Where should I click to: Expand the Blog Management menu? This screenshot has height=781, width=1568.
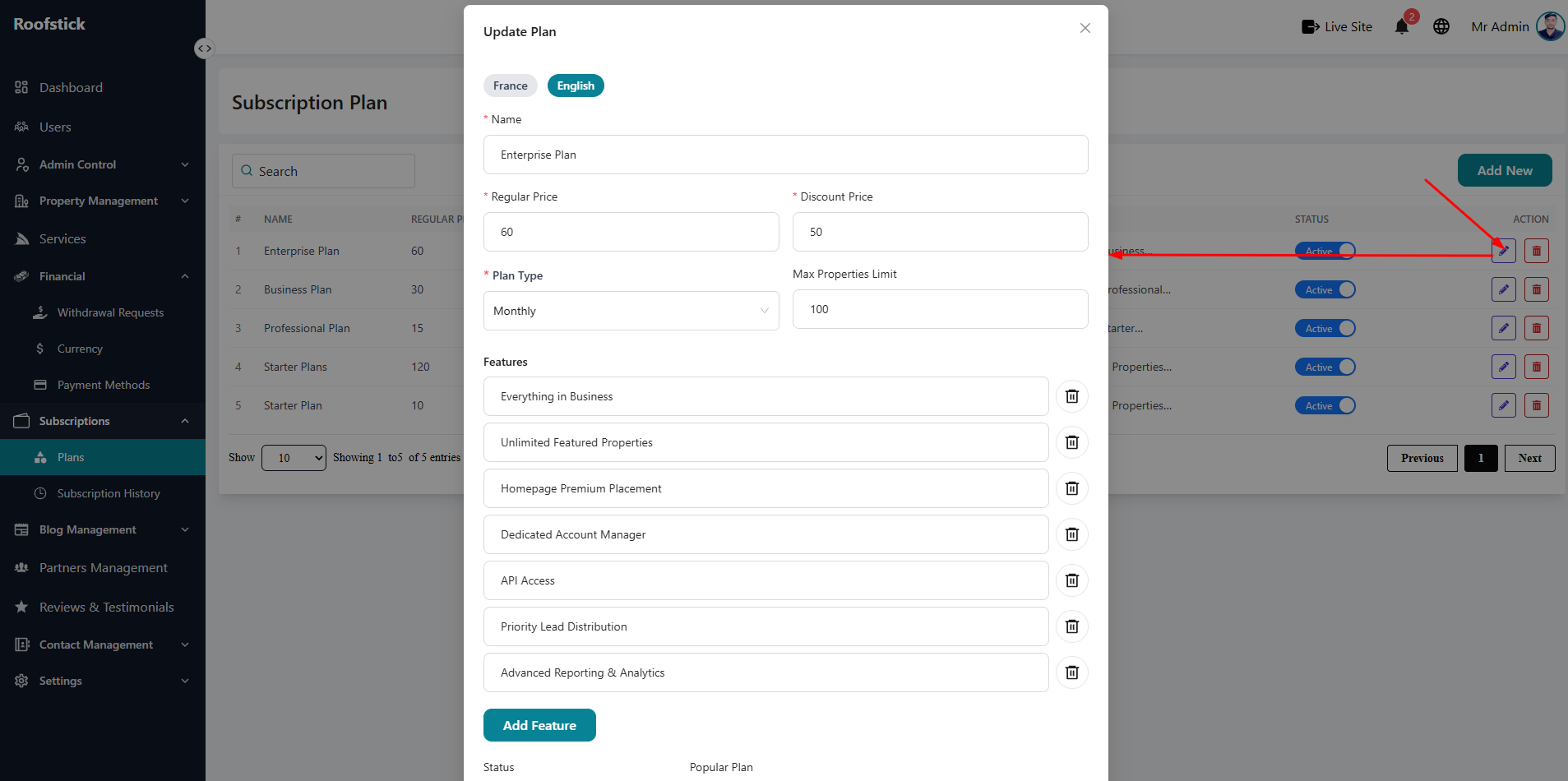(103, 529)
